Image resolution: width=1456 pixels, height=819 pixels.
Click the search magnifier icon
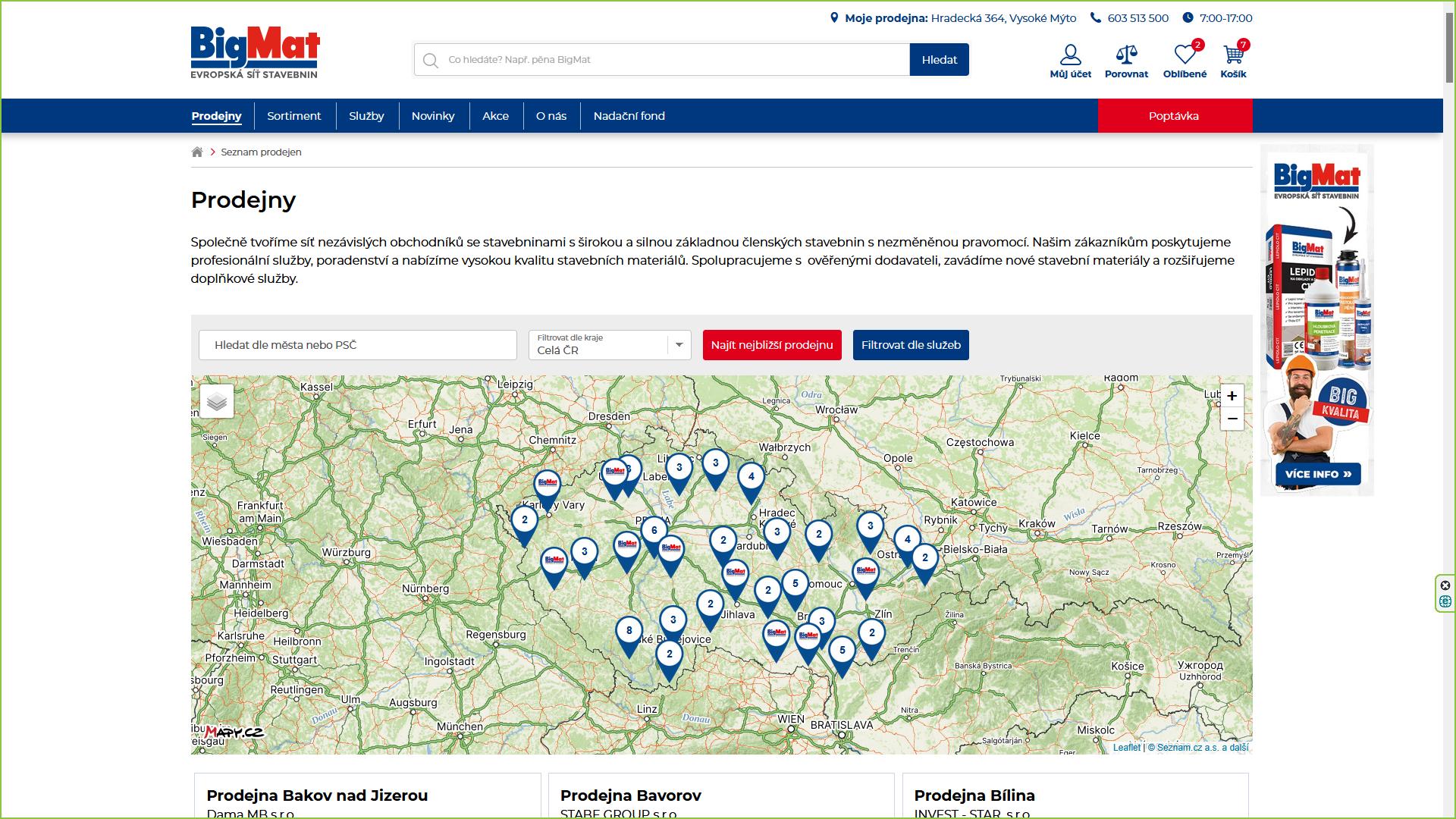431,60
